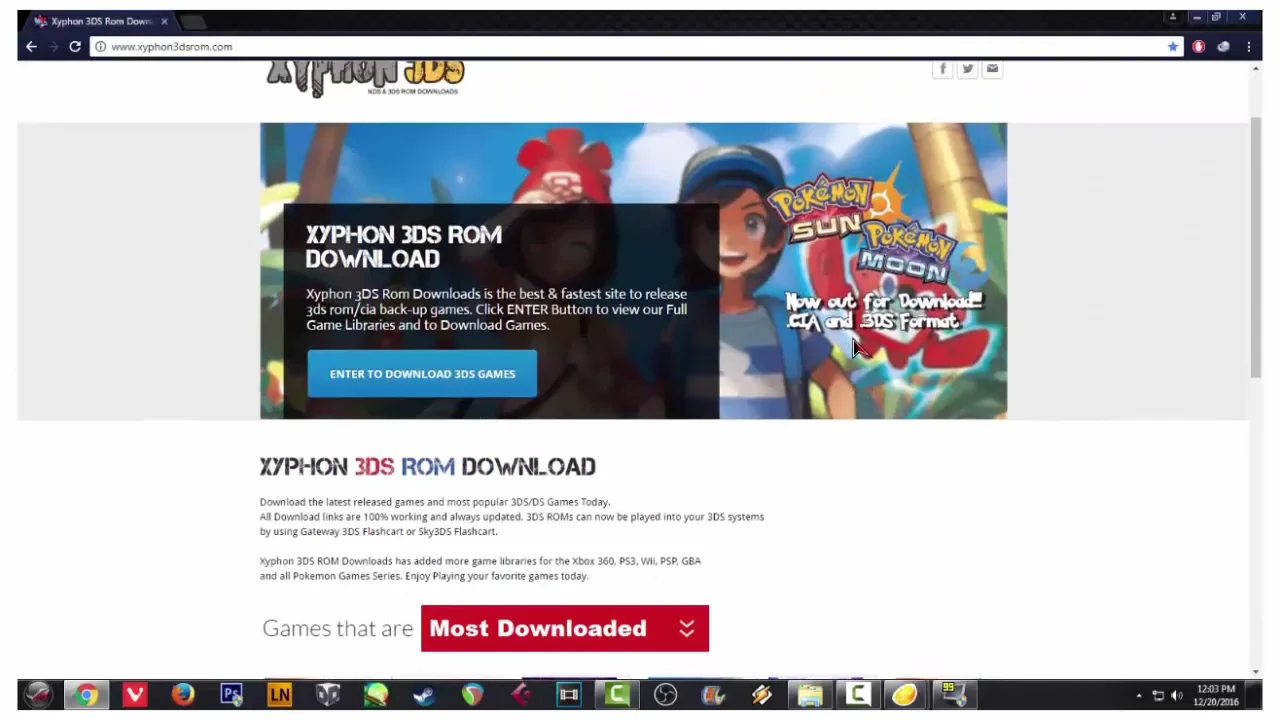Click the 'Games that are' text

[x=337, y=628]
